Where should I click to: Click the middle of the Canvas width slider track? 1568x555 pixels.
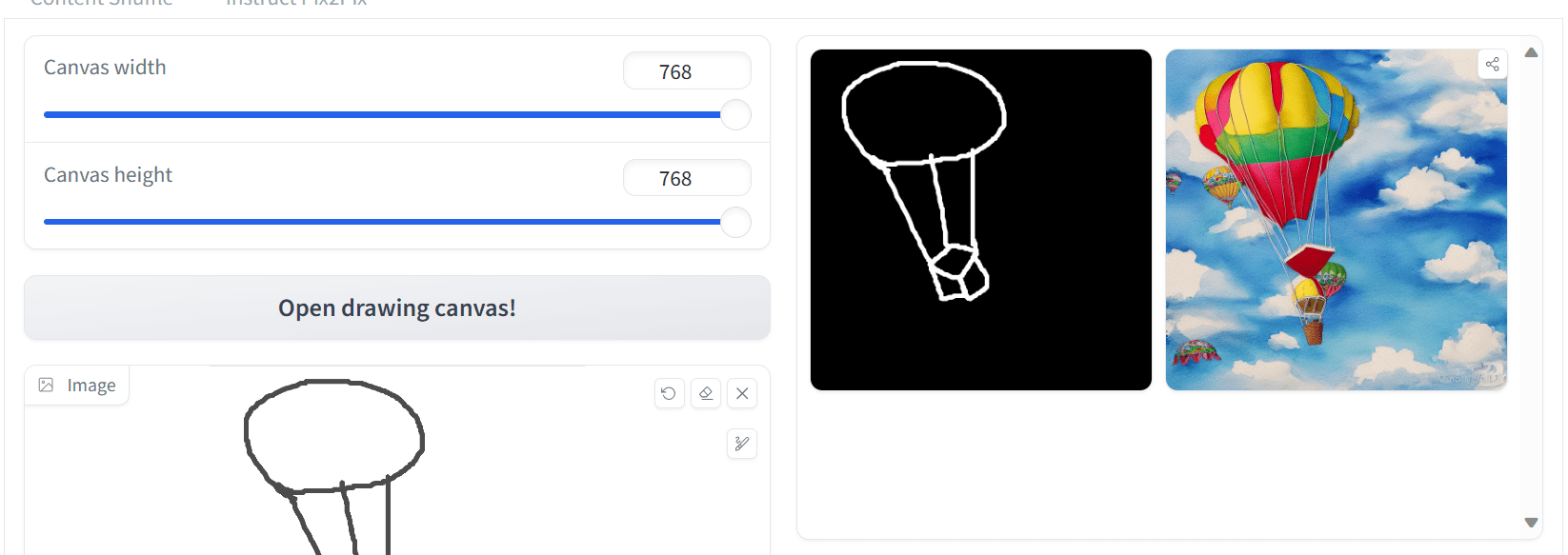(390, 115)
